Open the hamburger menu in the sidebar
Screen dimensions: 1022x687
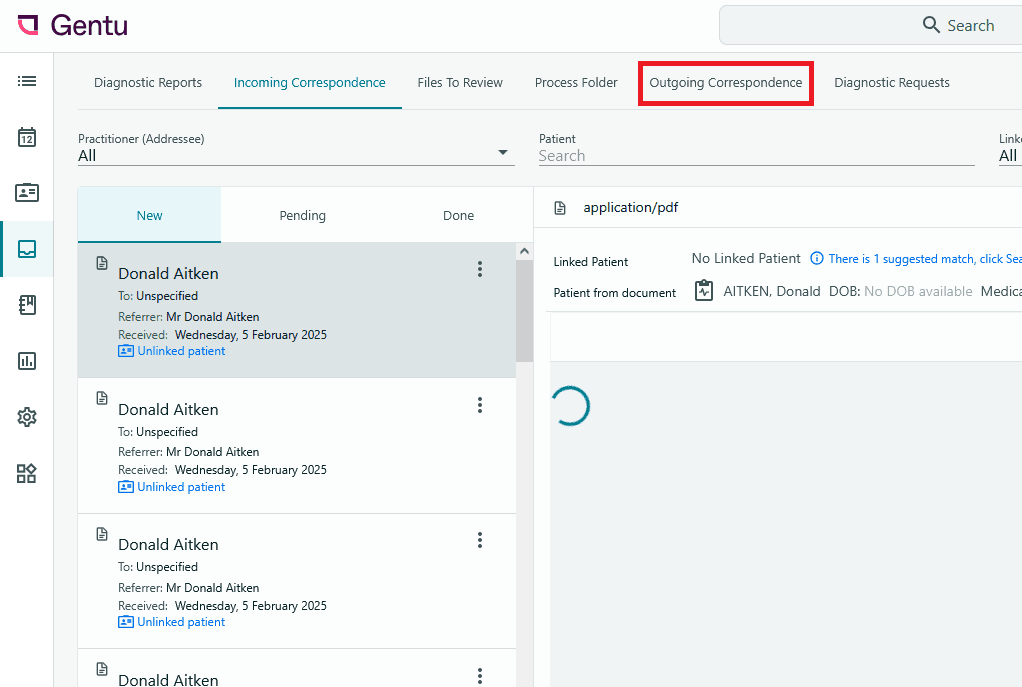[27, 81]
